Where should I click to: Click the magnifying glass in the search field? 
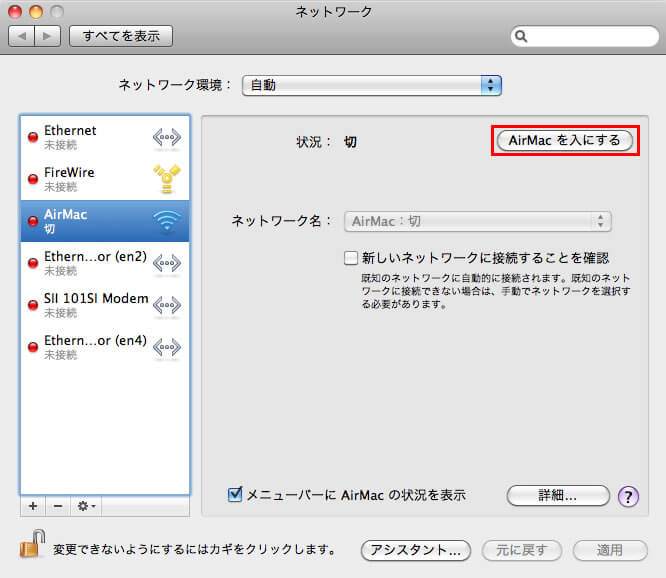pyautogui.click(x=521, y=37)
